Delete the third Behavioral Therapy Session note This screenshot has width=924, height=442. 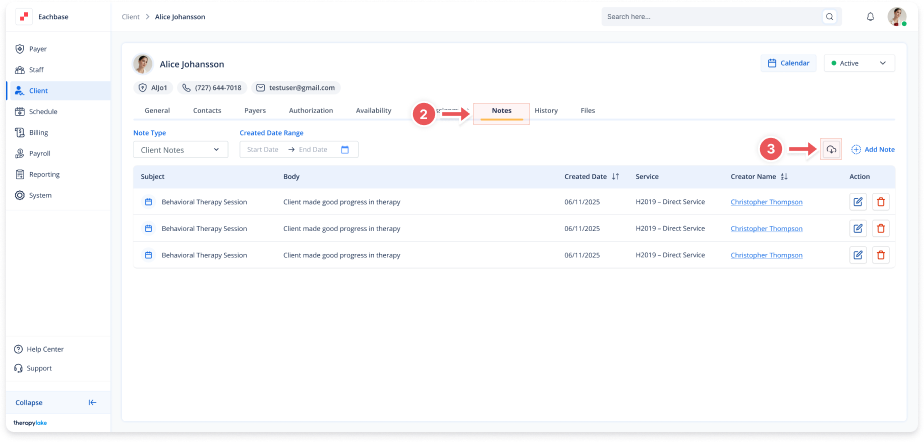(880, 255)
